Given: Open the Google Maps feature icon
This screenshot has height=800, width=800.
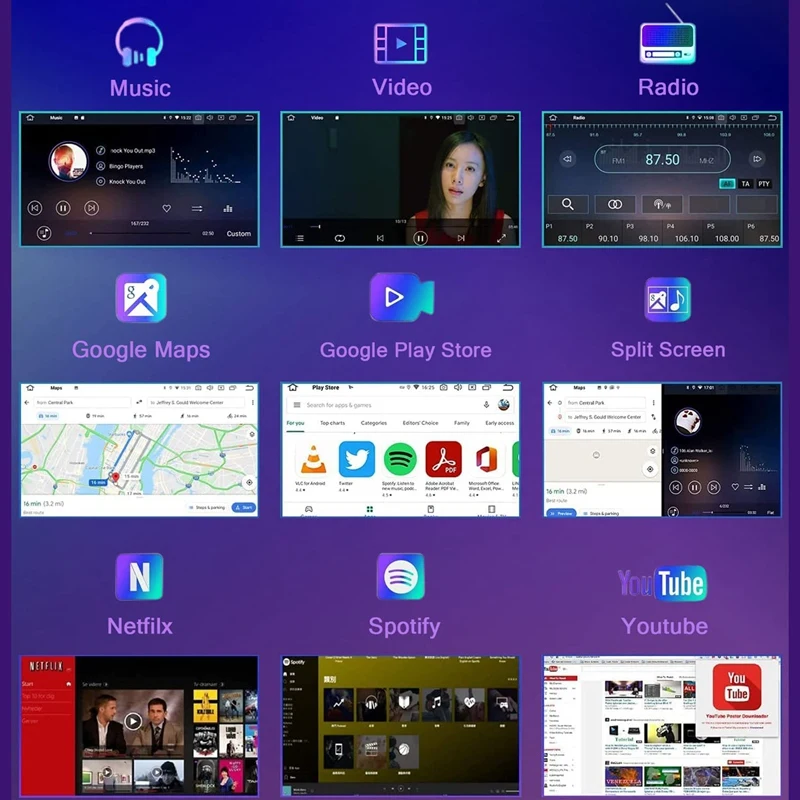Looking at the screenshot, I should point(141,297).
